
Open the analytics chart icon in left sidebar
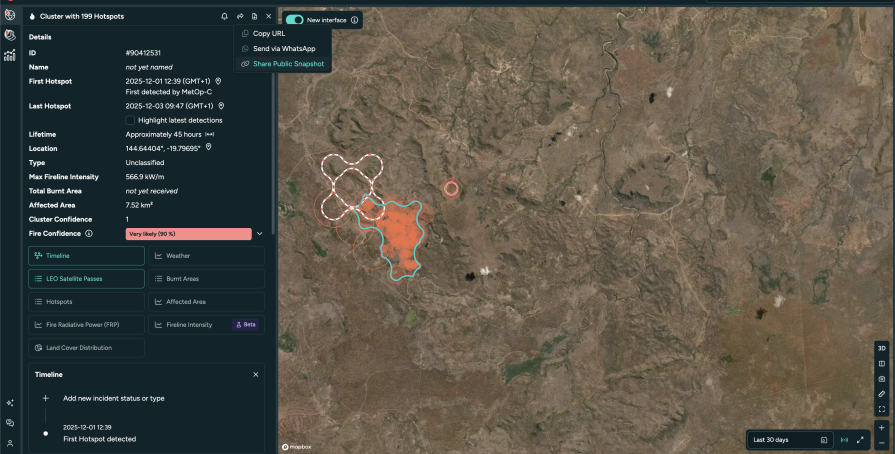coord(10,56)
